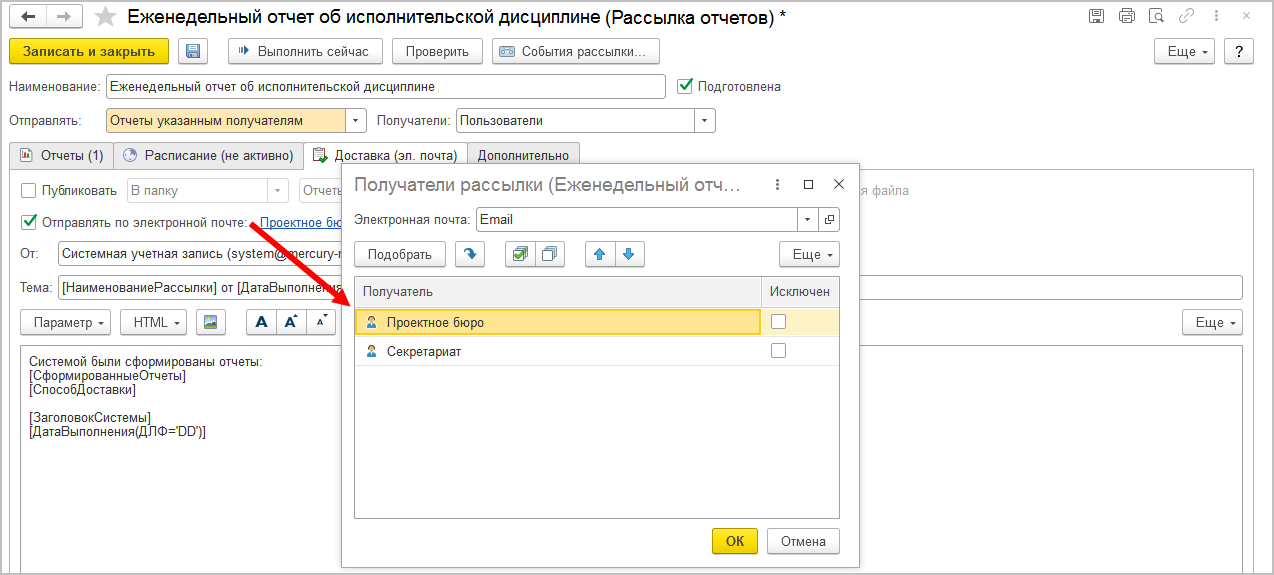Click the Наименование text field

pyautogui.click(x=385, y=86)
